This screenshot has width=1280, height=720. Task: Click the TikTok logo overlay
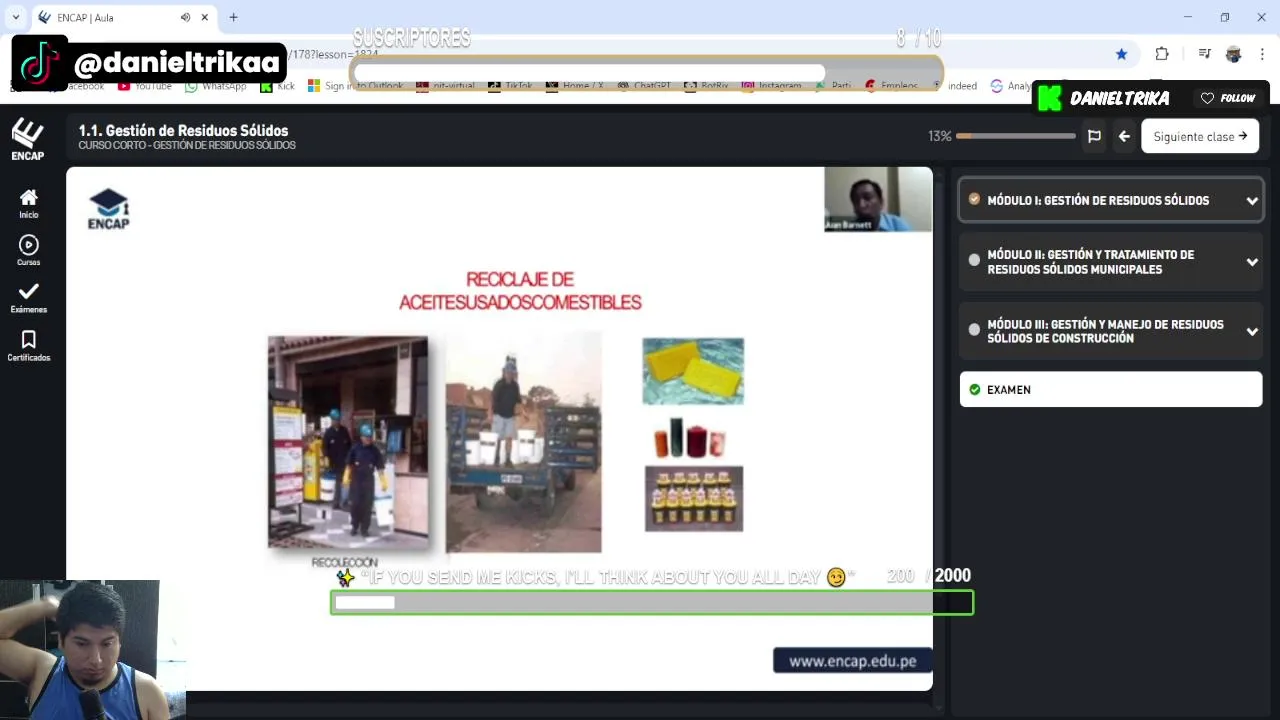[40, 63]
